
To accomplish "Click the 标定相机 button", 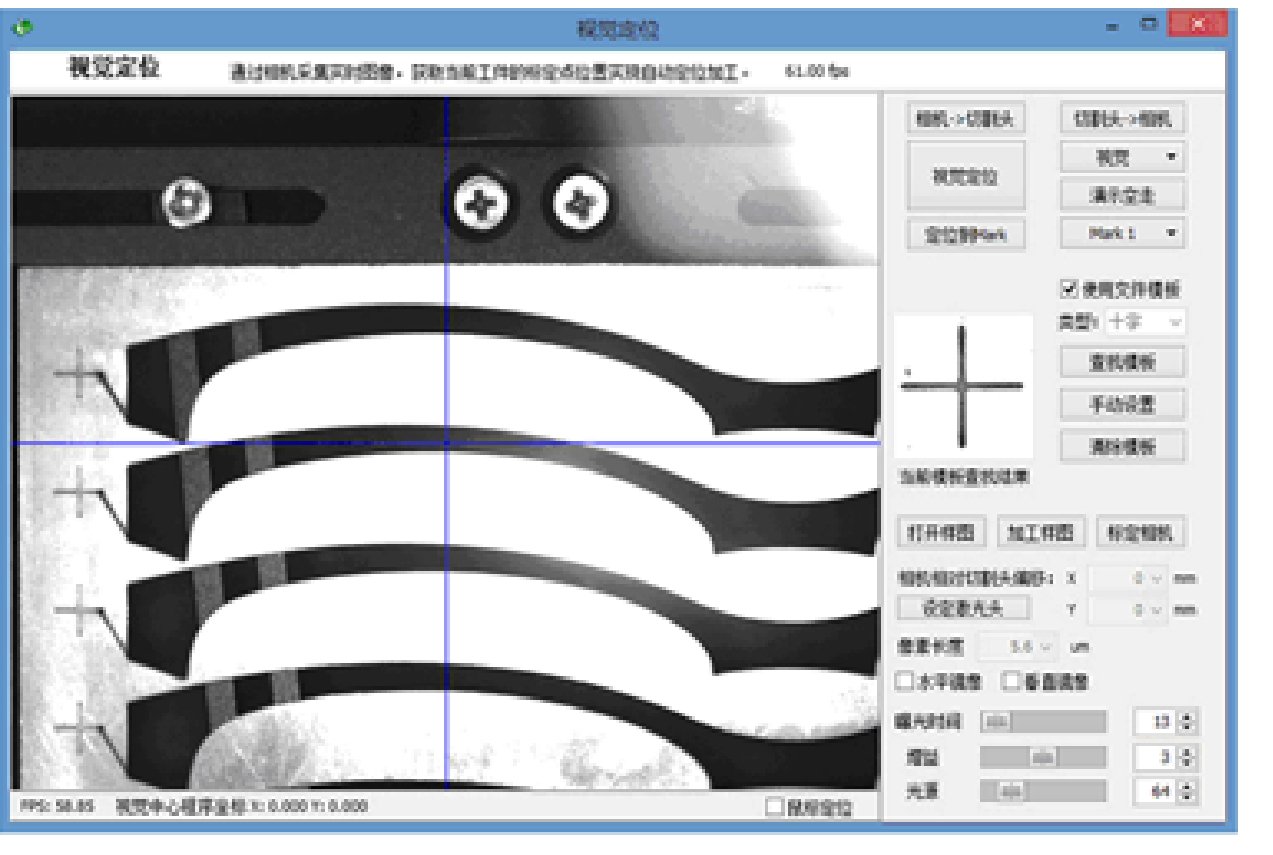I will (1140, 532).
